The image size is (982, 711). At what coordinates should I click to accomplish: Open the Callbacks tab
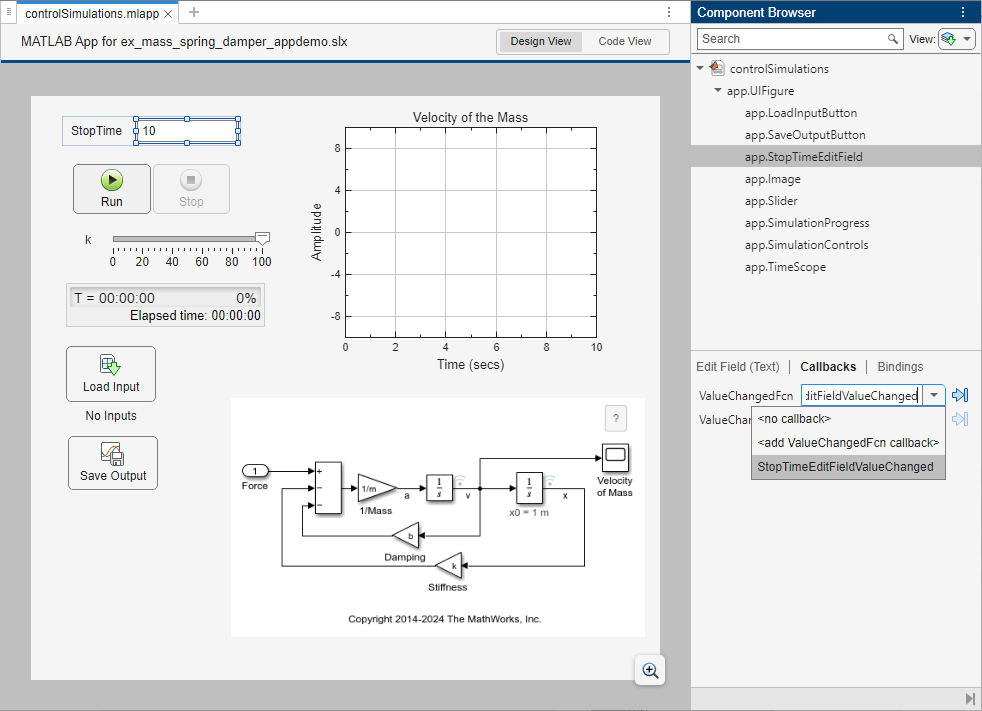coord(828,367)
